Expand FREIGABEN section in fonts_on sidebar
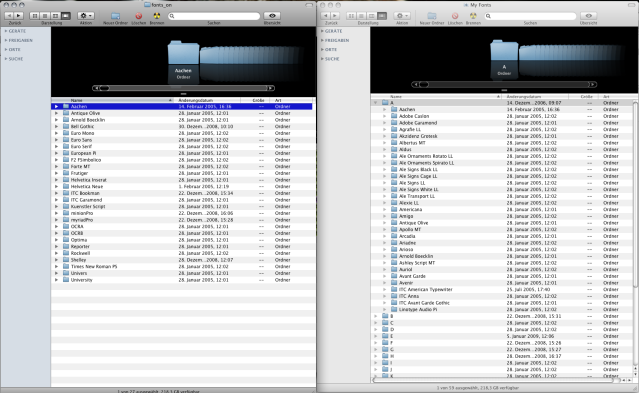 pyautogui.click(x=6, y=40)
